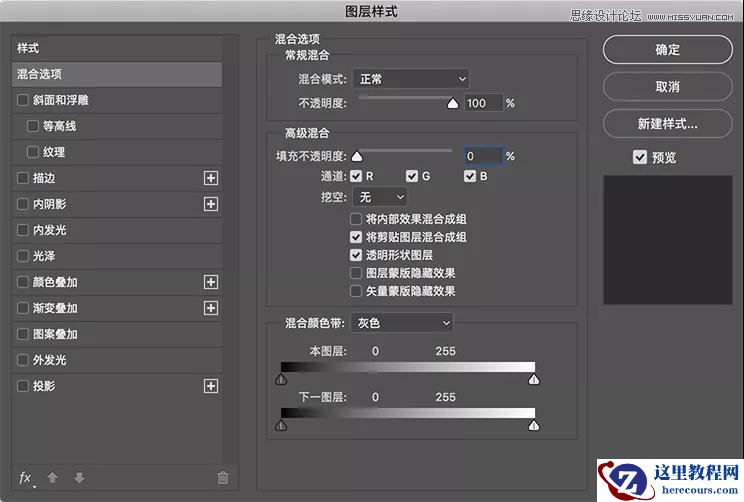Image resolution: width=744 pixels, height=502 pixels.
Task: Click the plus icon beside 投影
Action: point(211,386)
